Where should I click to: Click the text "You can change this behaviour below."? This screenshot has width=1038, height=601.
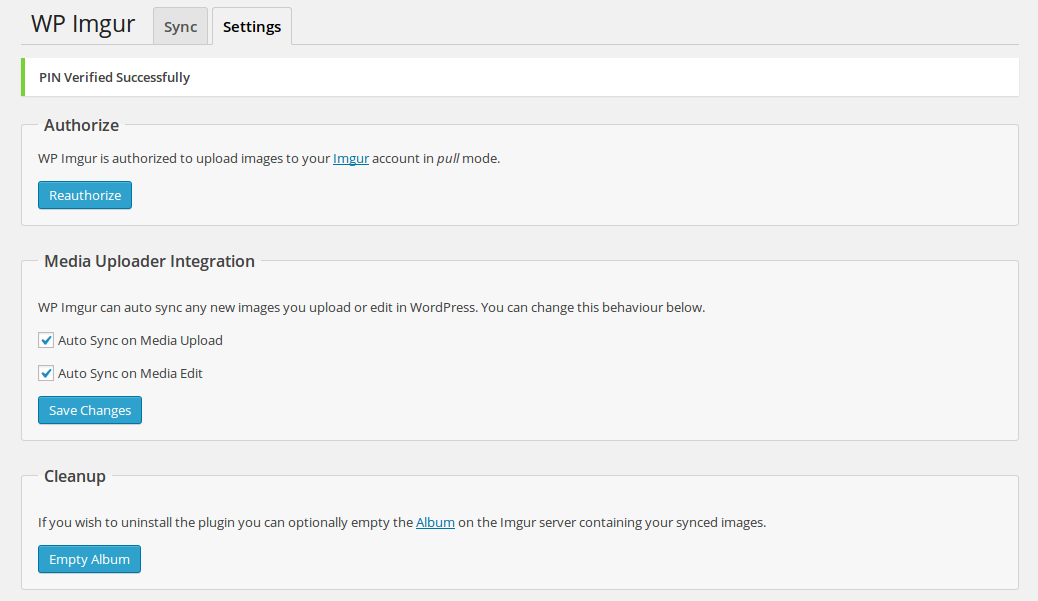click(592, 308)
